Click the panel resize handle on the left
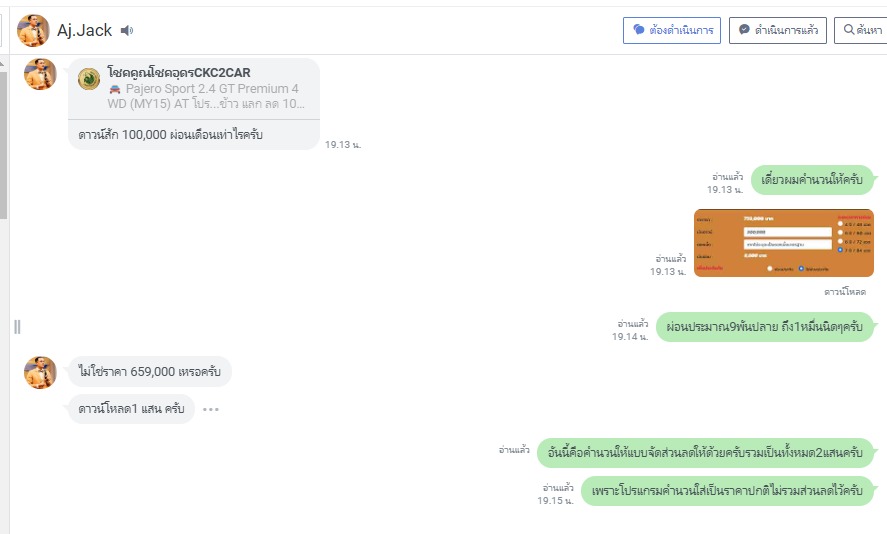The width and height of the screenshot is (887, 534). tap(17, 327)
